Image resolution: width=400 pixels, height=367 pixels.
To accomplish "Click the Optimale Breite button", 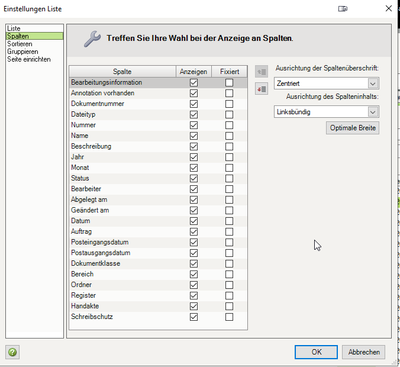I will click(353, 128).
